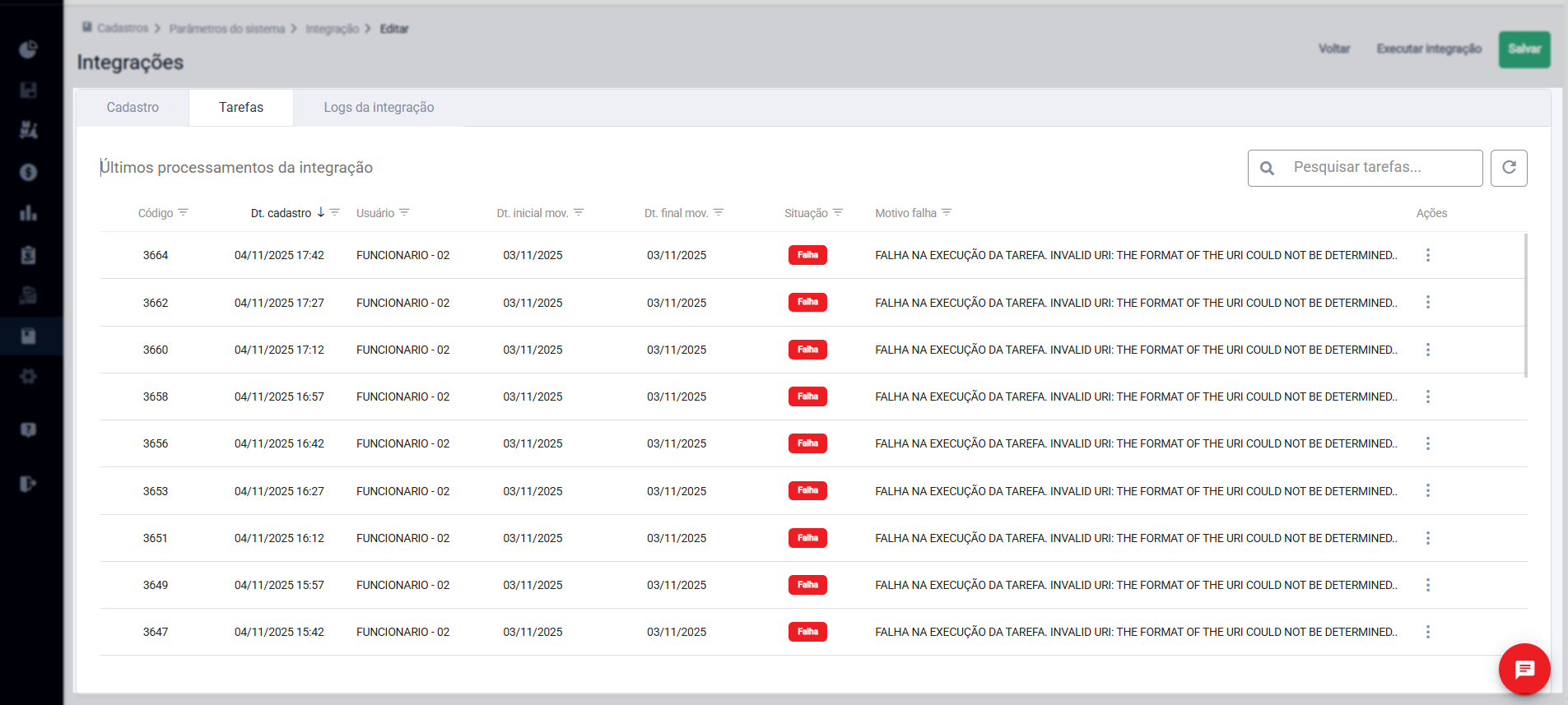Open filter for the Código column
The image size is (1568, 705).
click(184, 212)
